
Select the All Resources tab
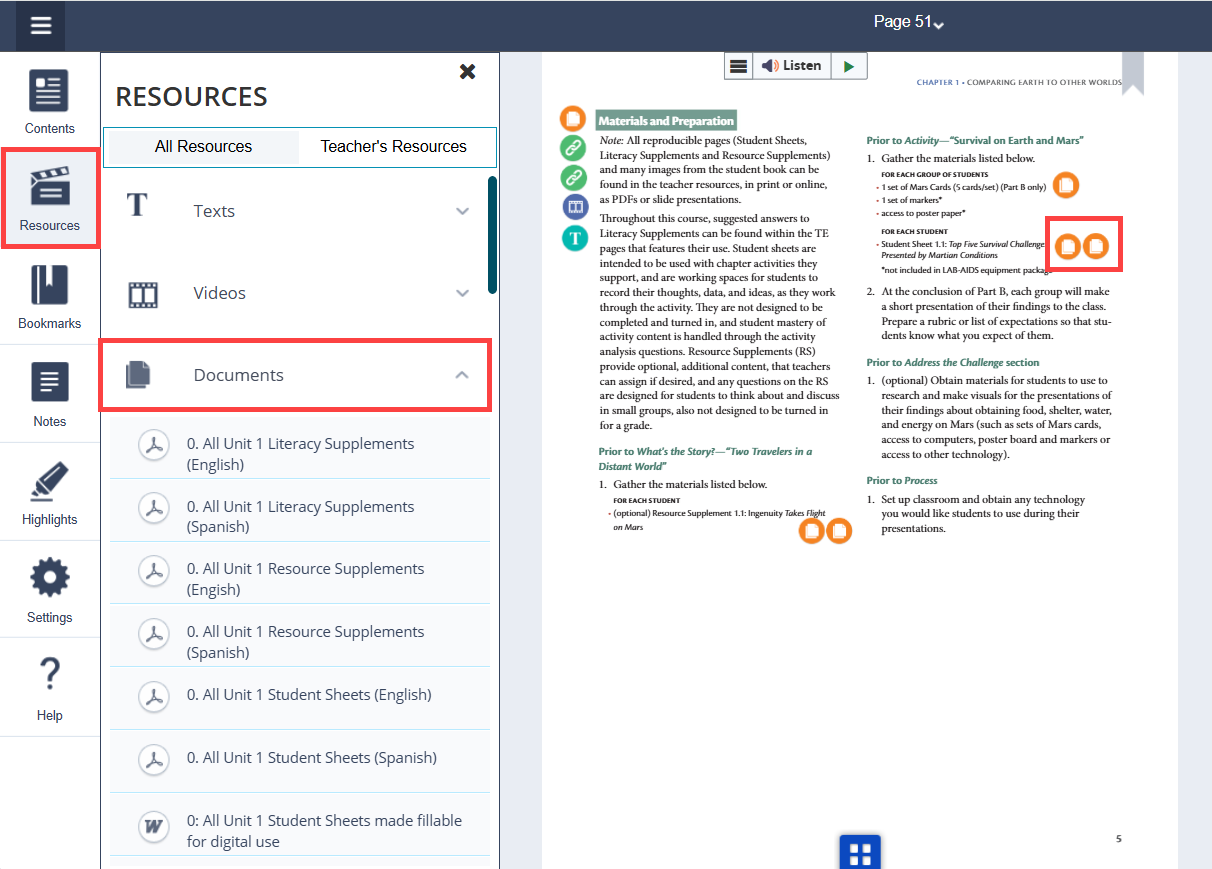point(203,146)
